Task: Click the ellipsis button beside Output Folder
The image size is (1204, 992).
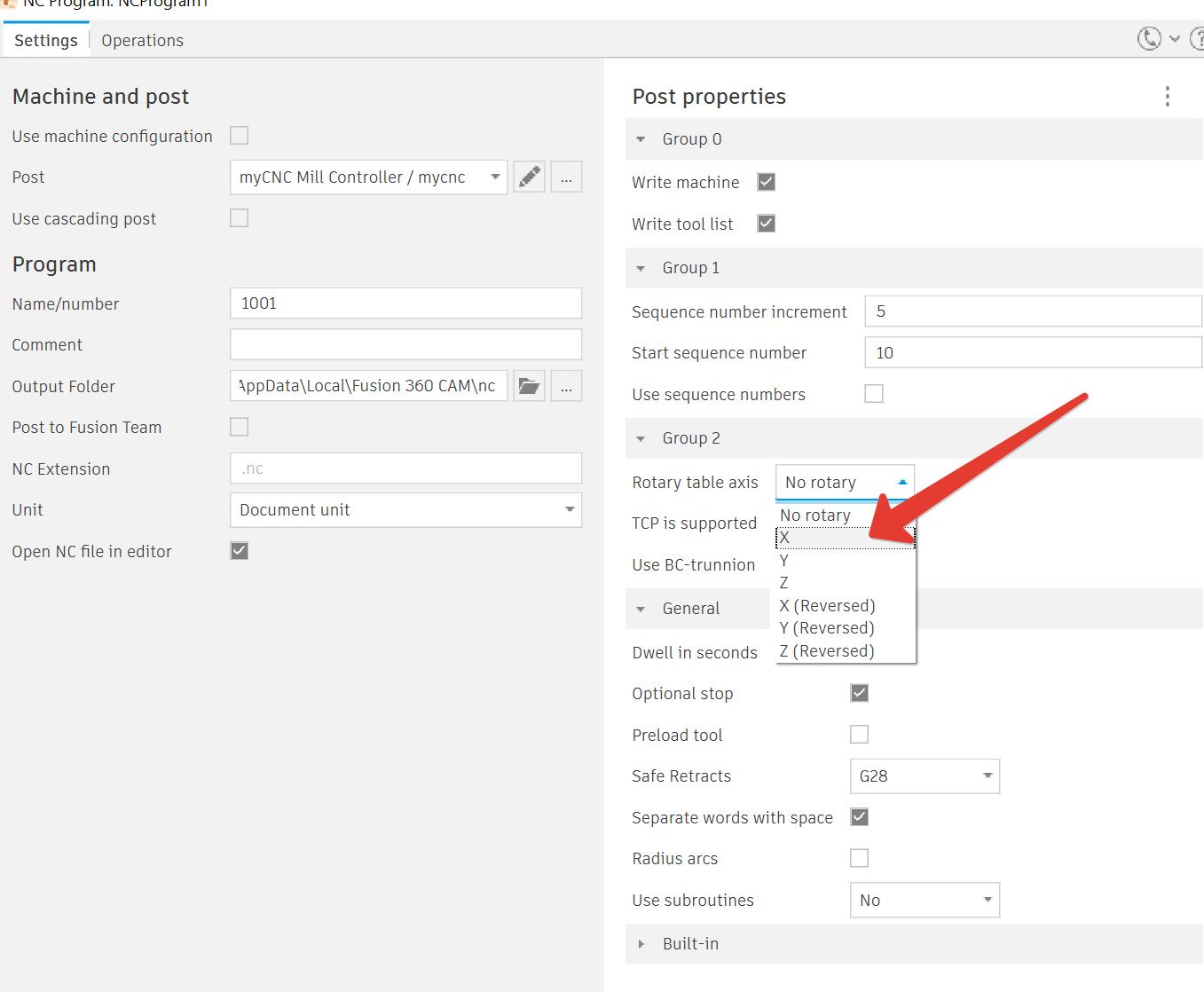Action: click(566, 386)
